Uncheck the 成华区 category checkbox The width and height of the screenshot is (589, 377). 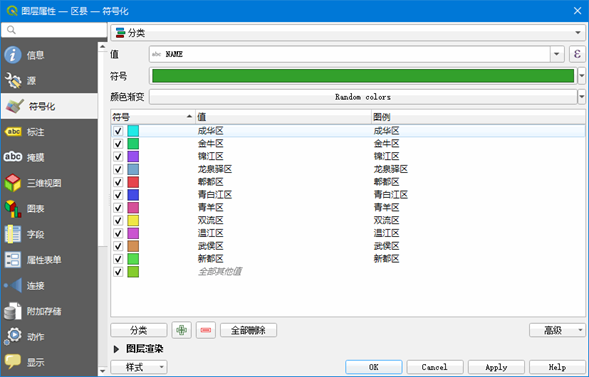pyautogui.click(x=118, y=131)
